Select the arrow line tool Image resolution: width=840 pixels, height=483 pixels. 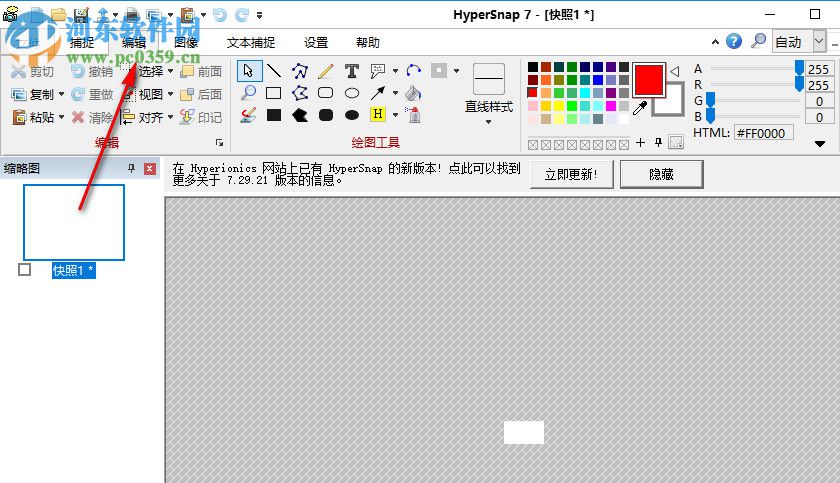[x=378, y=93]
